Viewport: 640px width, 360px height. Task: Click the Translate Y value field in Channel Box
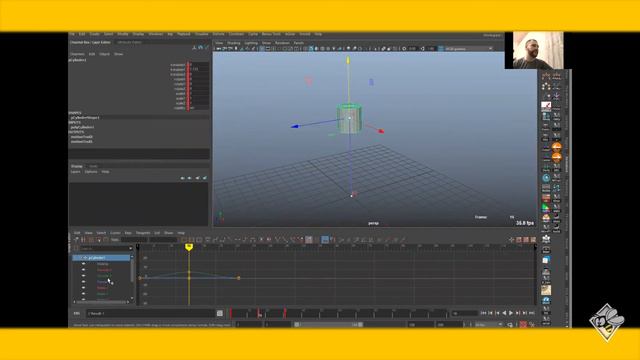pyautogui.click(x=199, y=69)
